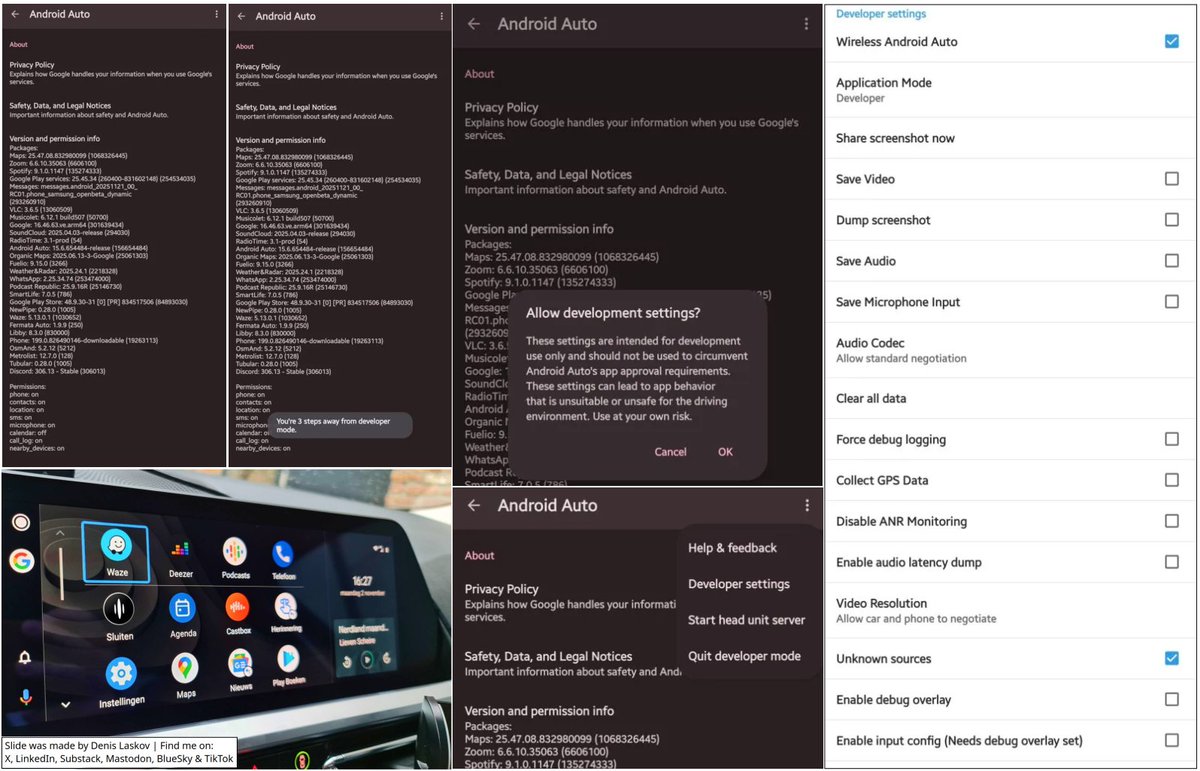
Task: Check Enable input config option
Action: (x=1171, y=740)
